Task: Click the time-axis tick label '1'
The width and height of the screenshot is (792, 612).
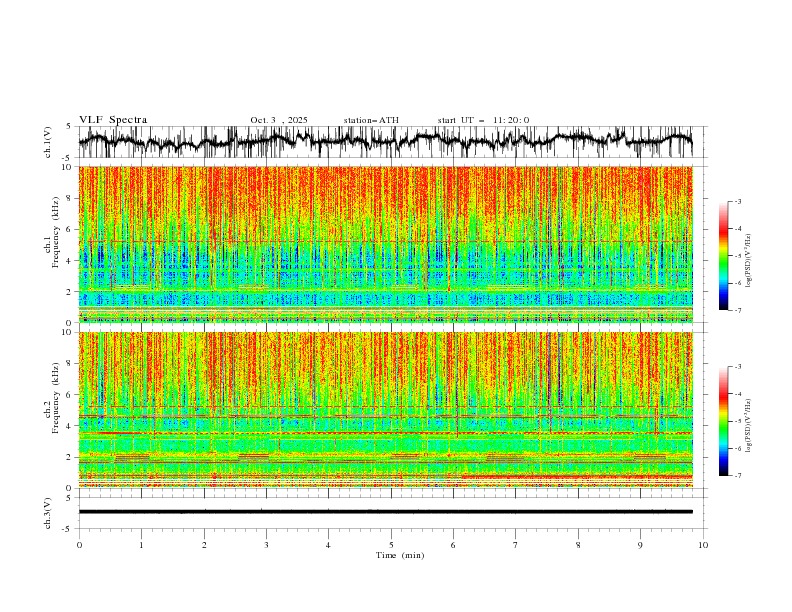Action: [141, 545]
